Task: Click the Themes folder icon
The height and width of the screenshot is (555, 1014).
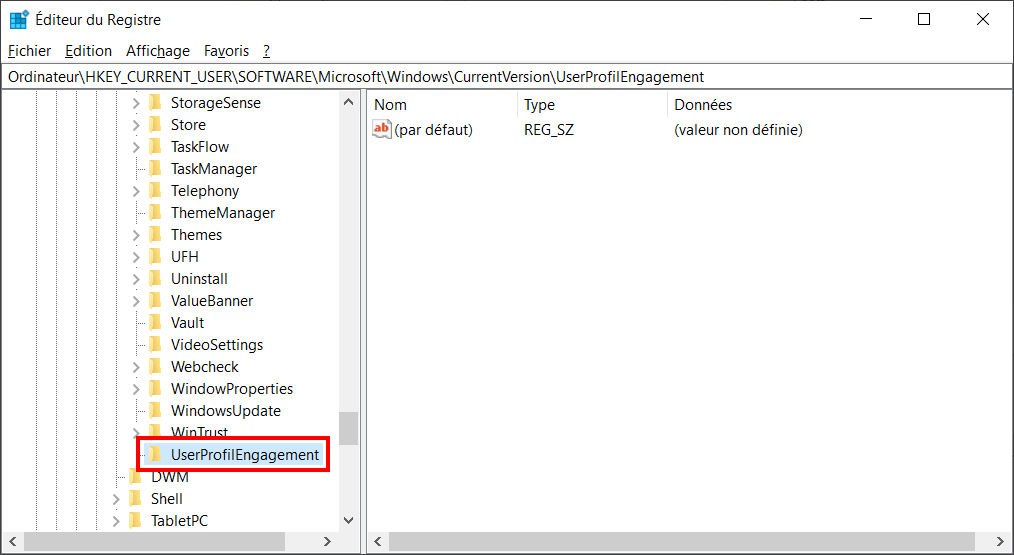Action: click(x=155, y=234)
